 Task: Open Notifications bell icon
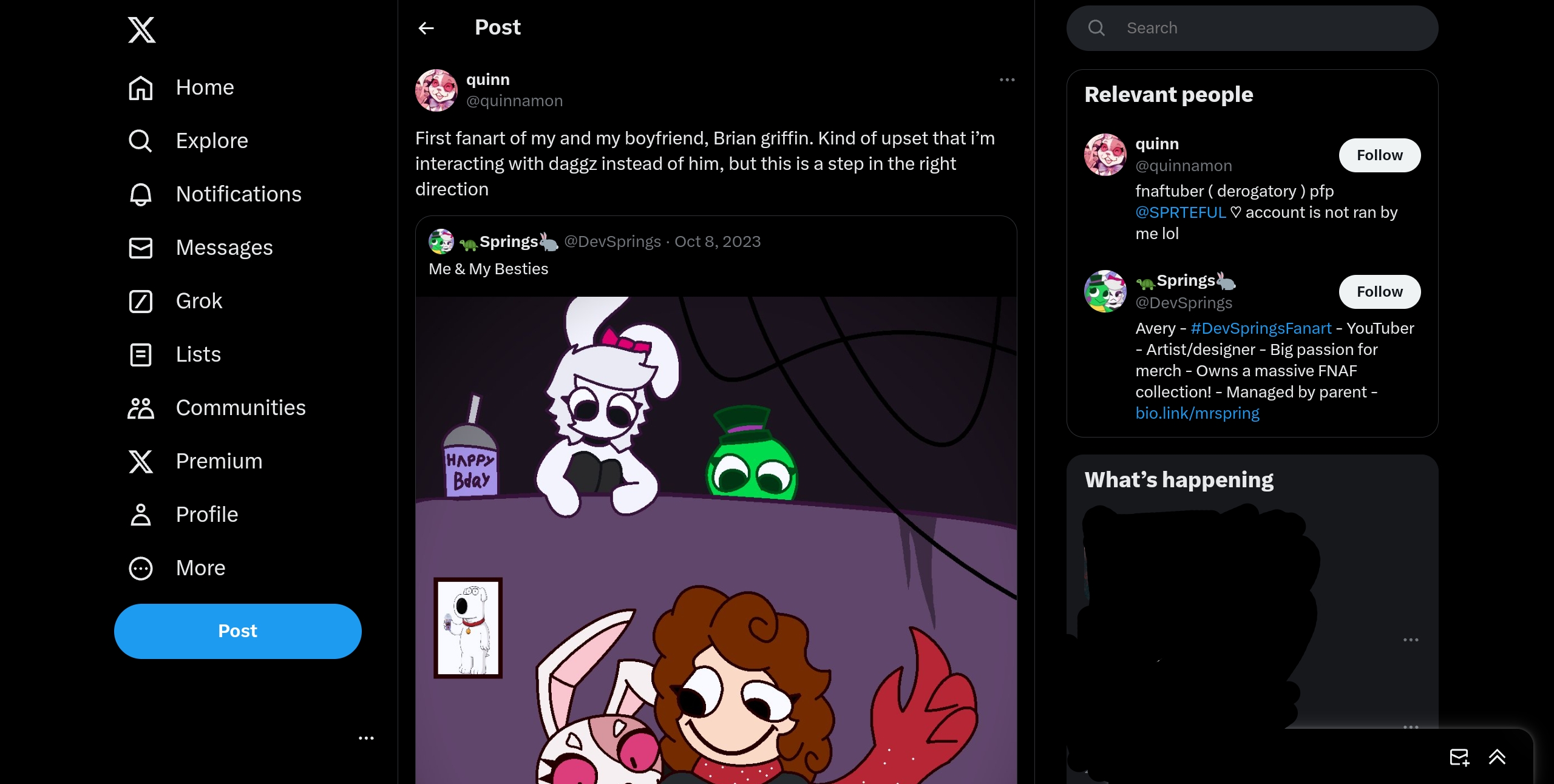click(141, 194)
